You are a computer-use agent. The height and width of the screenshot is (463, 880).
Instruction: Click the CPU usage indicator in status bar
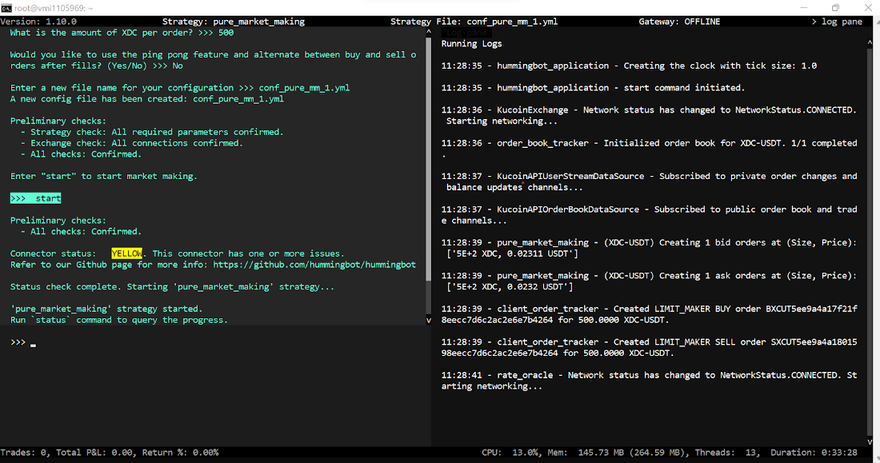click(x=512, y=453)
